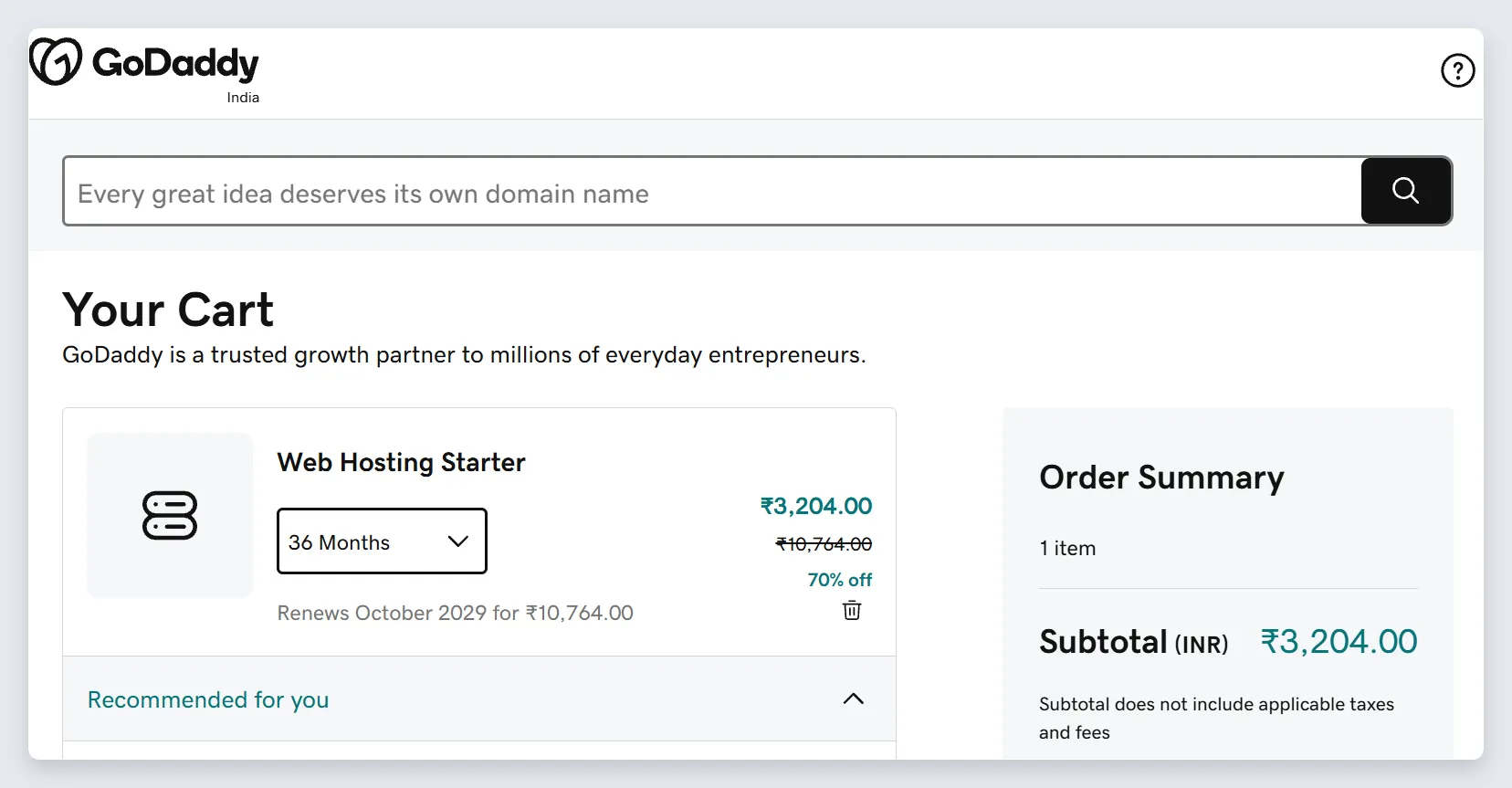Click the domain search magnifier button
Image resolution: width=1512 pixels, height=788 pixels.
click(x=1406, y=191)
